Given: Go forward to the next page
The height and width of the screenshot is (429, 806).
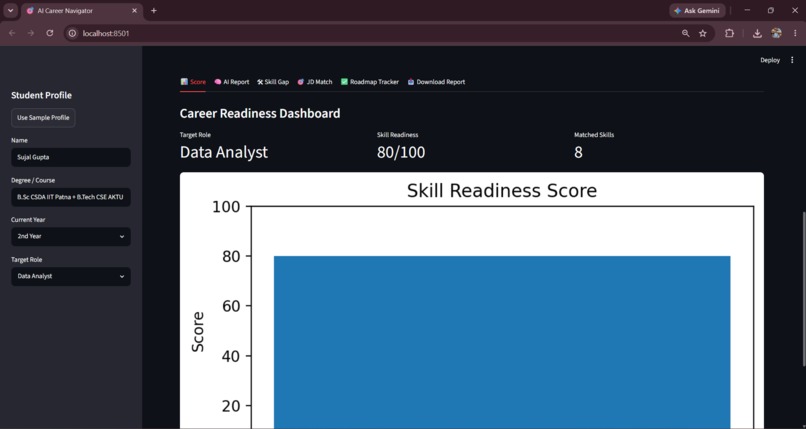Looking at the screenshot, I should click(31, 33).
